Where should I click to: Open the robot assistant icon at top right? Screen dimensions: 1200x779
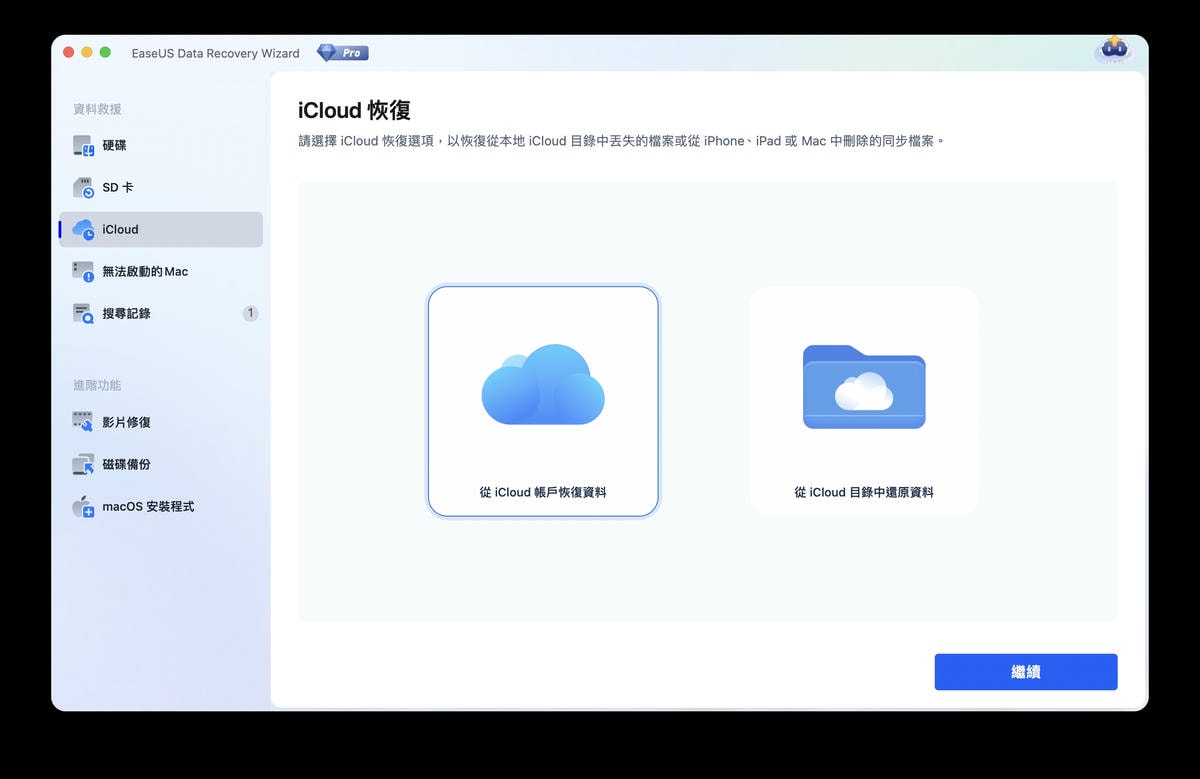coord(1113,49)
